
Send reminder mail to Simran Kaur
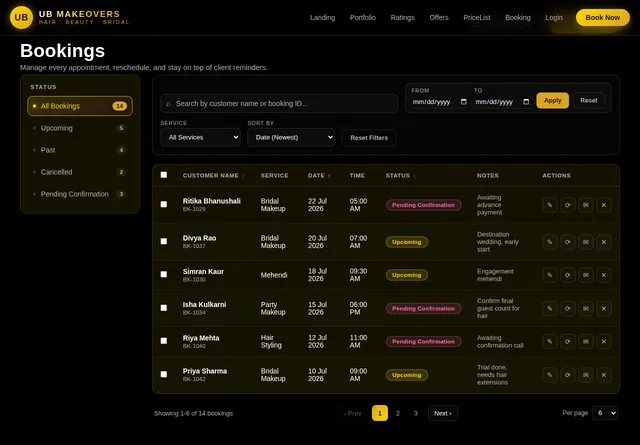pyautogui.click(x=586, y=275)
